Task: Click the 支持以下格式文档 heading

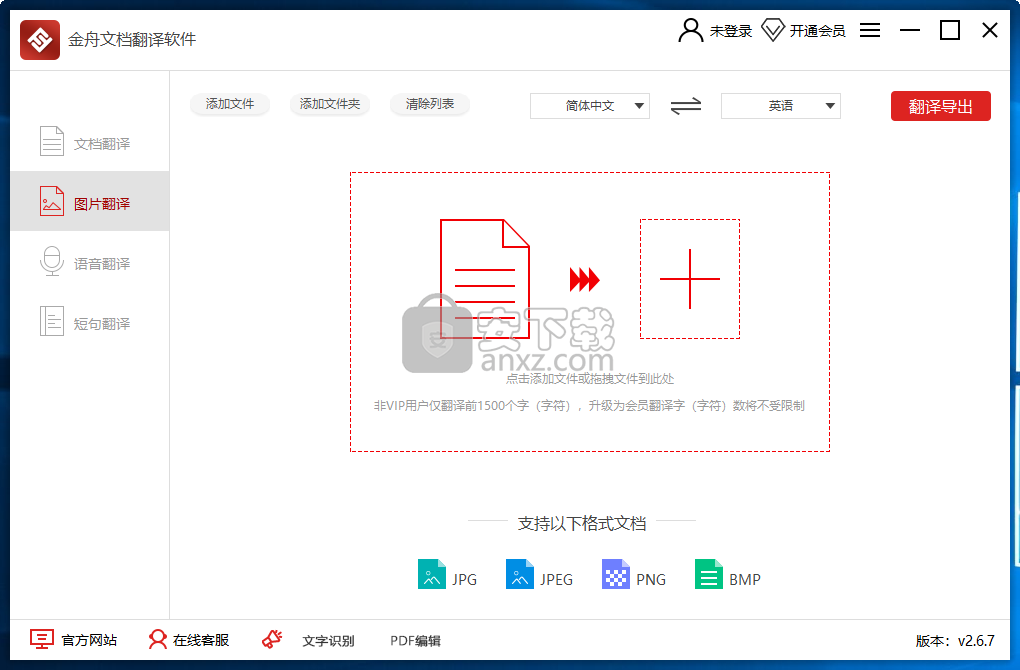Action: pos(582,524)
